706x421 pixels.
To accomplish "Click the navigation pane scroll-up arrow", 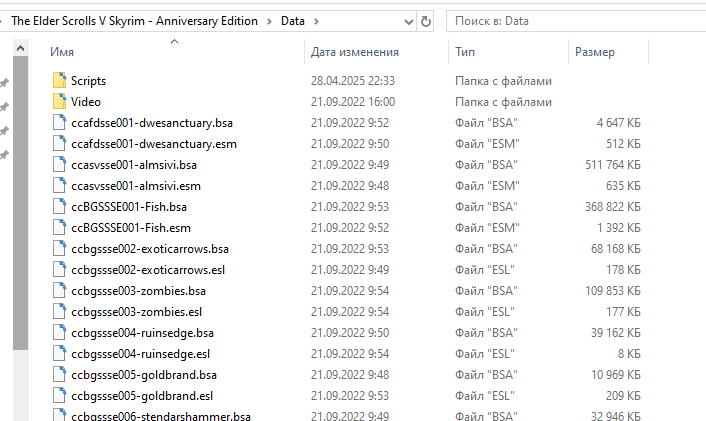I will [20, 48].
